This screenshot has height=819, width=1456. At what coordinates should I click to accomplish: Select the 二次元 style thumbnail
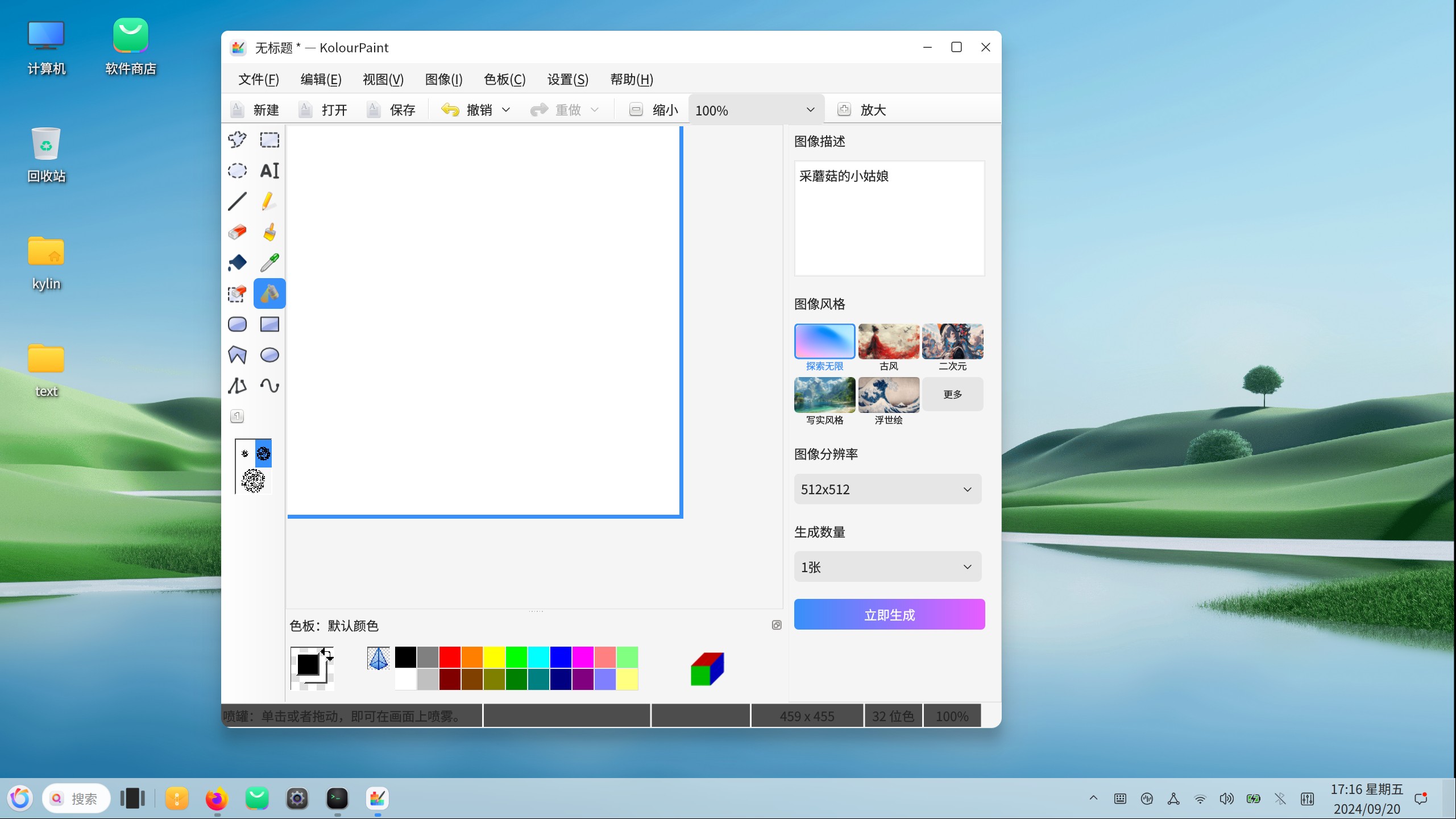(953, 342)
